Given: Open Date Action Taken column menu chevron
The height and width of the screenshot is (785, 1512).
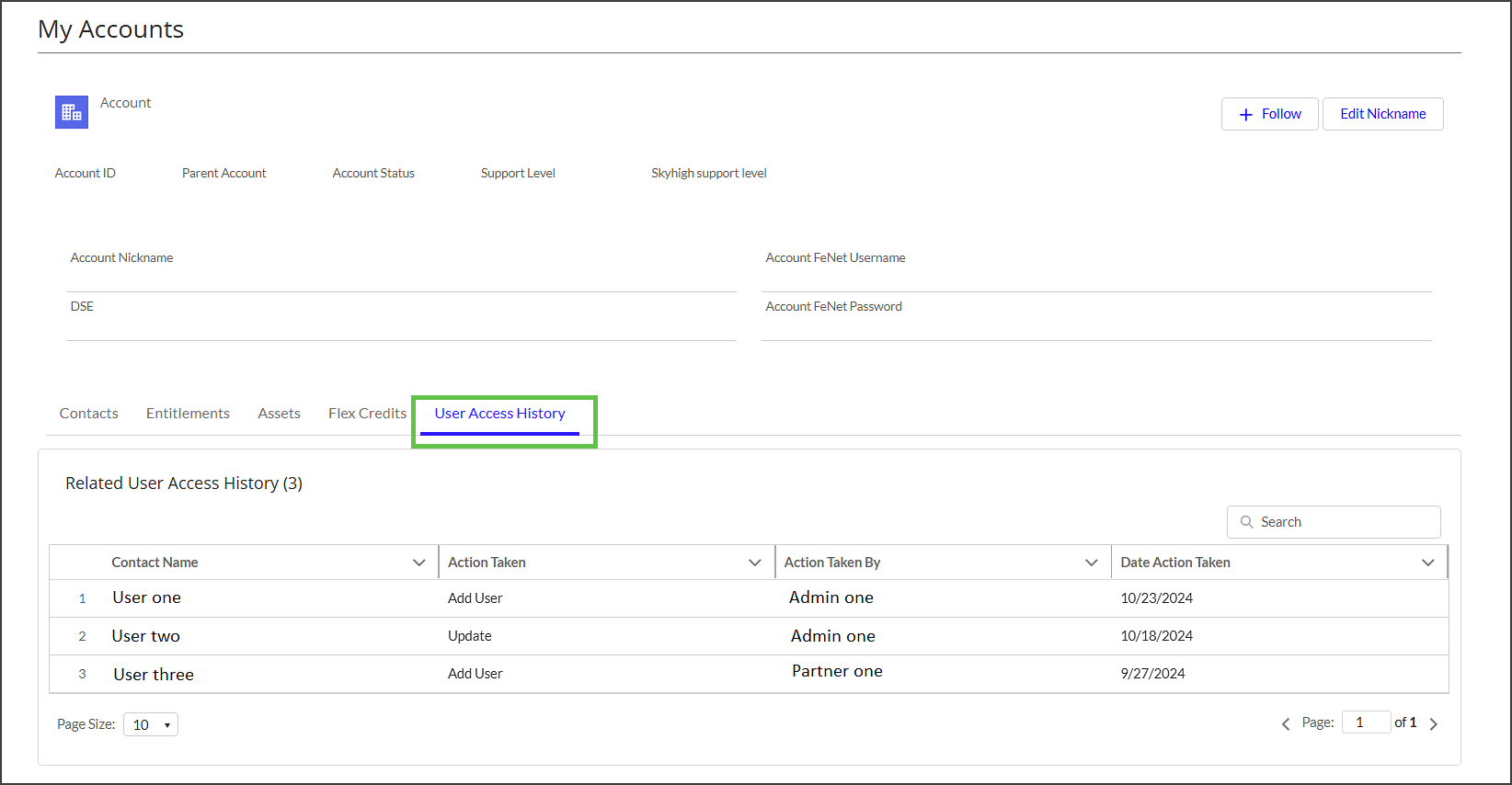Looking at the screenshot, I should 1428,563.
